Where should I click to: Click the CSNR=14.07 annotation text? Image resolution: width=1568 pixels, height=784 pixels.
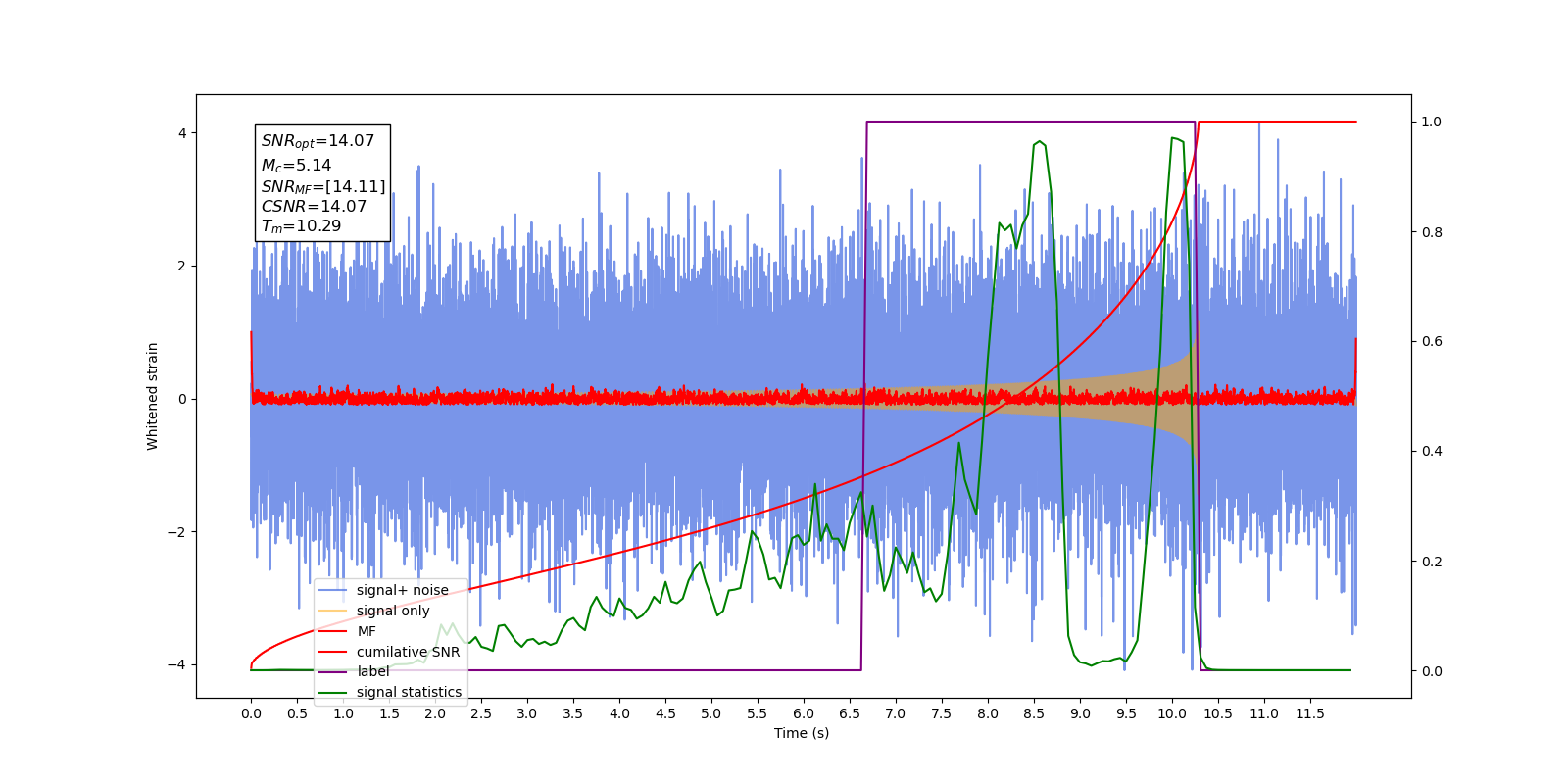click(314, 206)
